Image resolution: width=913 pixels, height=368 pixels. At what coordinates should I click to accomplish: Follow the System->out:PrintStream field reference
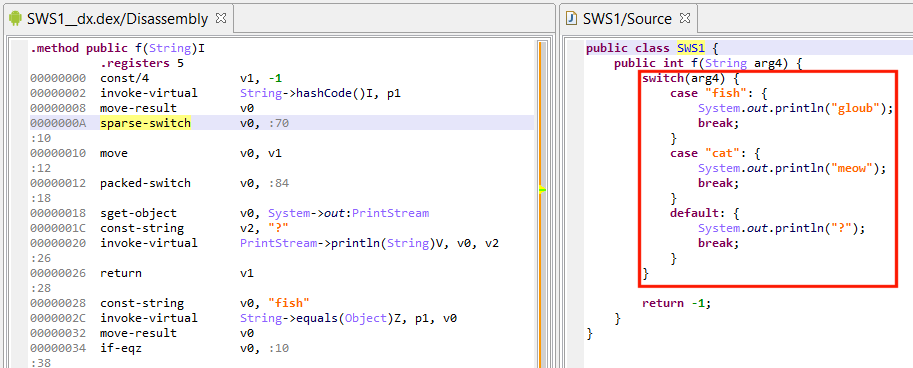tap(334, 213)
